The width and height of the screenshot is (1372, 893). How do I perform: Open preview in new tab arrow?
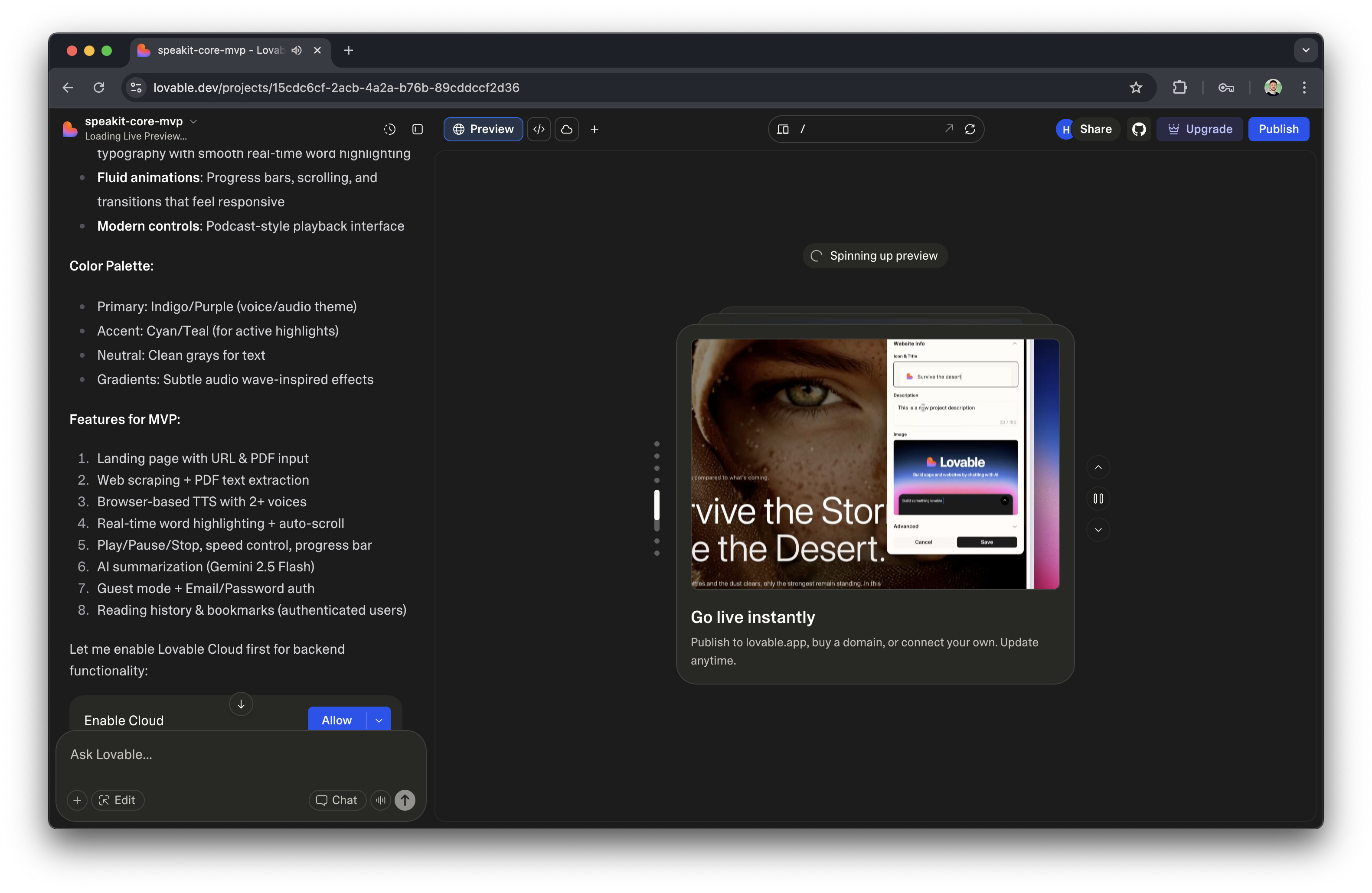pyautogui.click(x=949, y=128)
